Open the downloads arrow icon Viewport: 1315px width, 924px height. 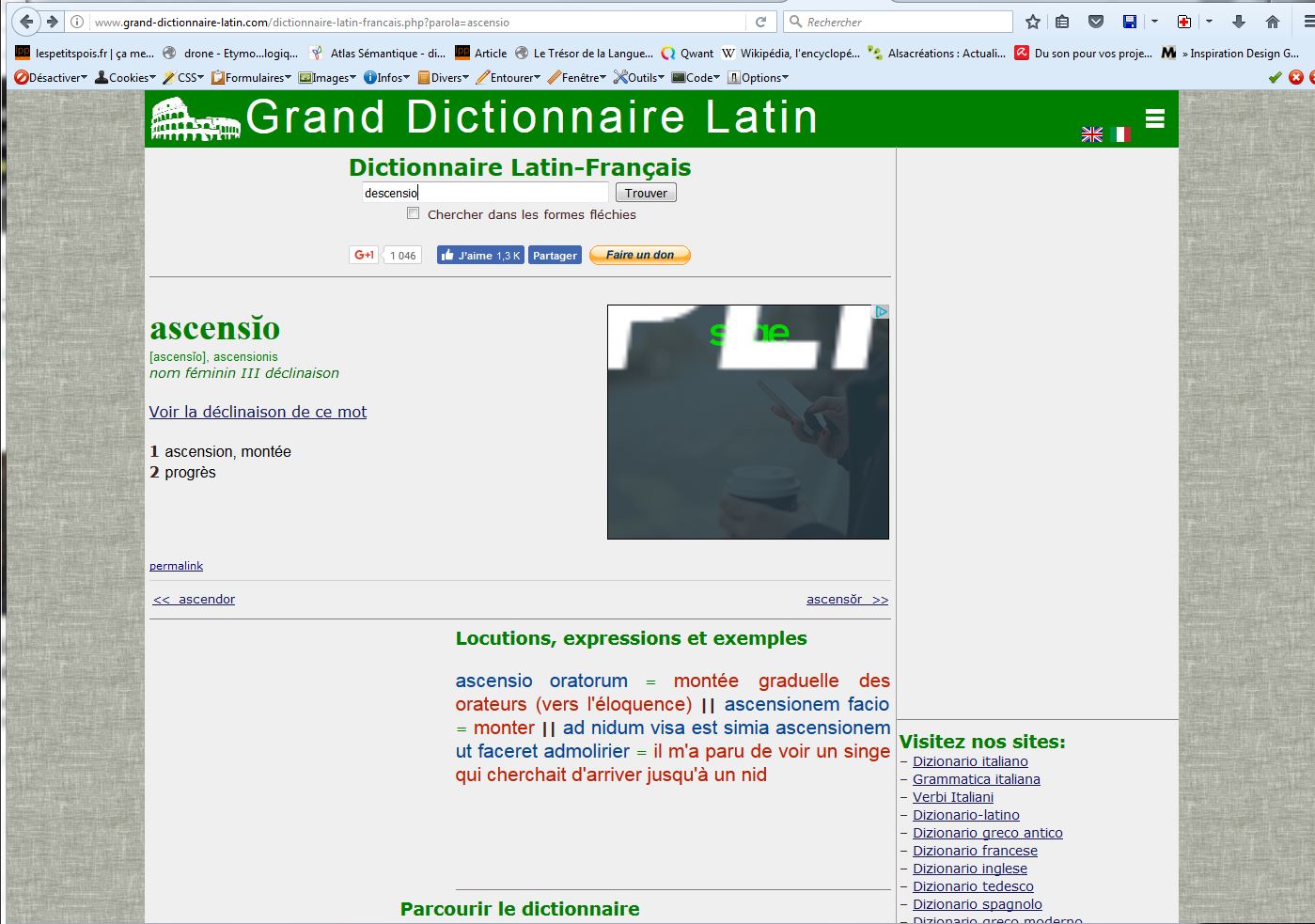pyautogui.click(x=1239, y=22)
